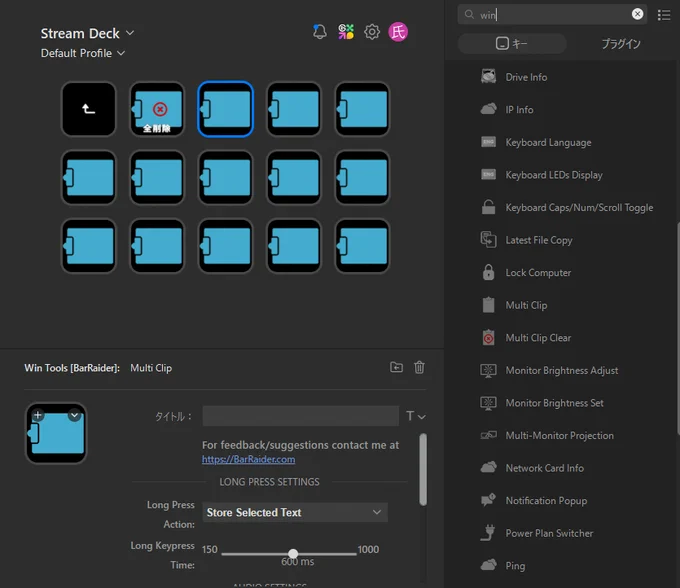
Task: Open the user profile avatar
Action: 398,32
